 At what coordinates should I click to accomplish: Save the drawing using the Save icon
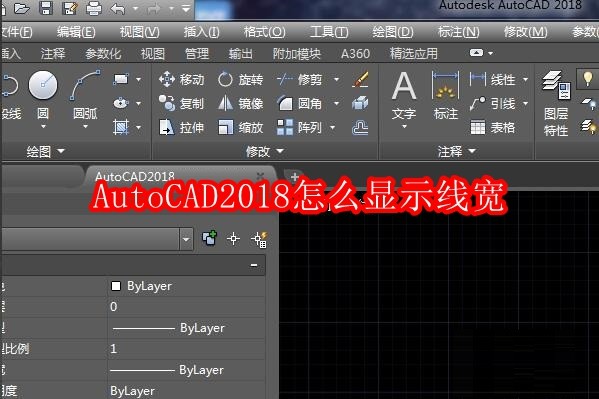[46, 8]
